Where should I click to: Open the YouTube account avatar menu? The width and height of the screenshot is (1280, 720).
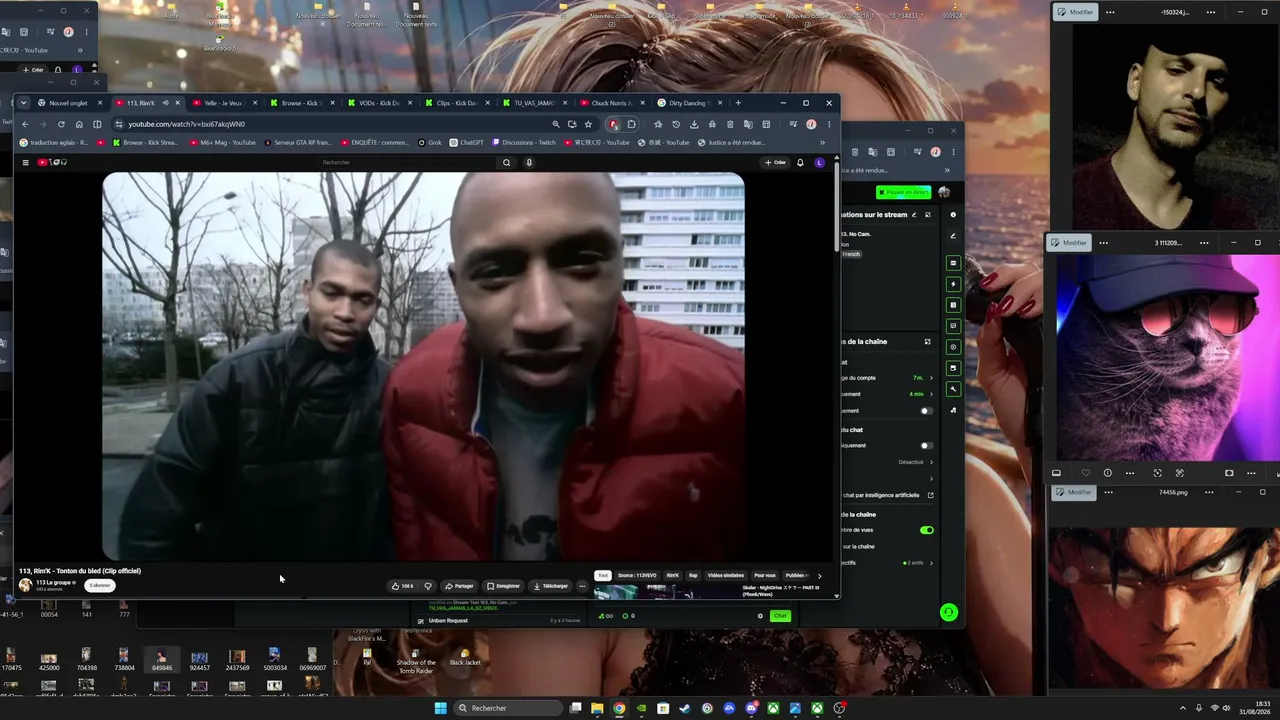[x=820, y=162]
